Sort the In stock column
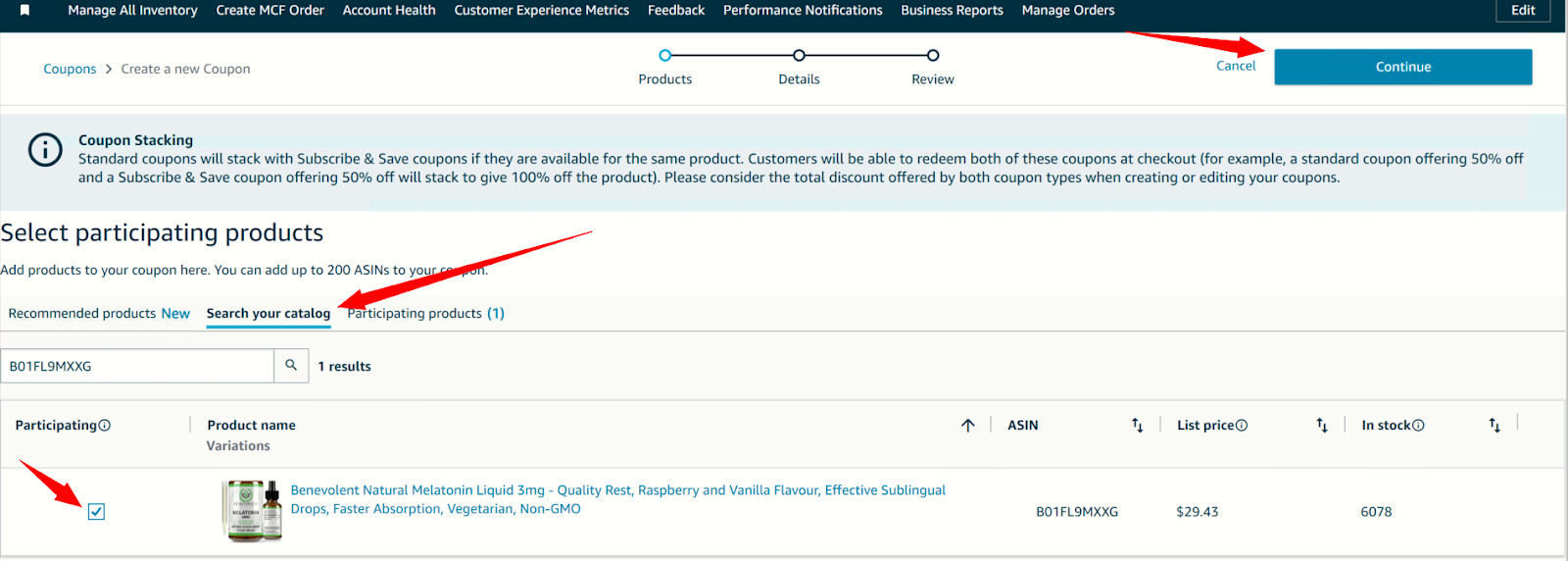Screen dimensions: 1568x561 point(1494,426)
